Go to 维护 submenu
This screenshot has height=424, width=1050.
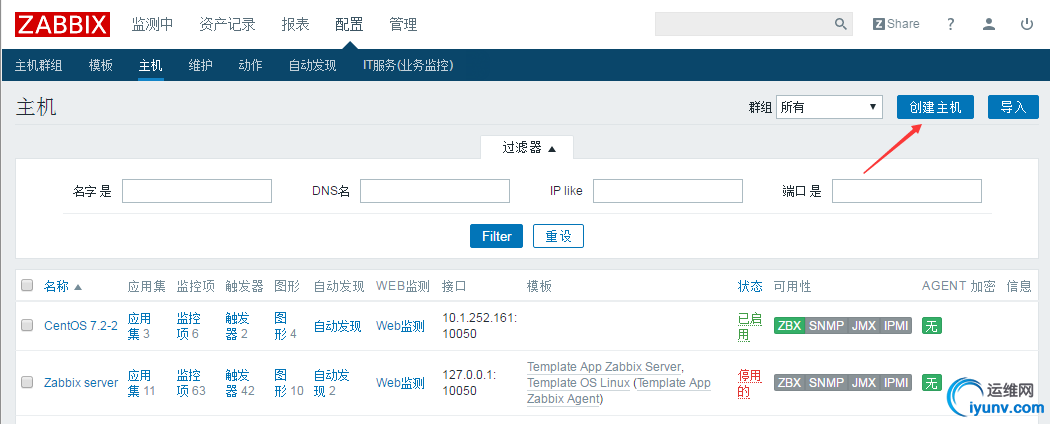click(200, 66)
